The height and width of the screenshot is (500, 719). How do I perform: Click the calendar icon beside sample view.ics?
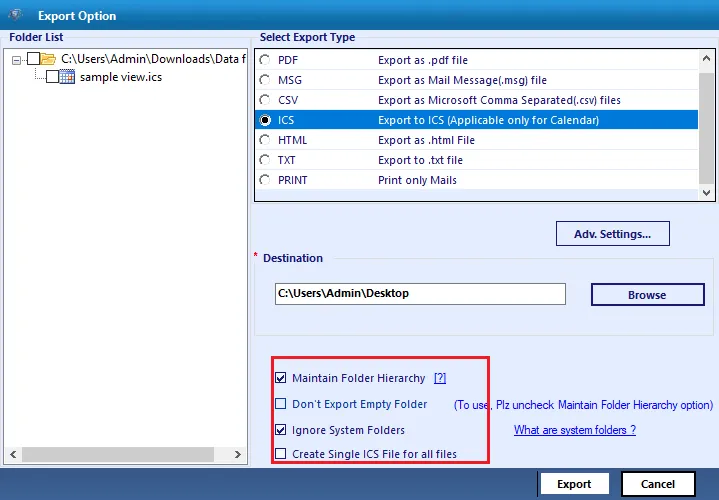[x=67, y=77]
